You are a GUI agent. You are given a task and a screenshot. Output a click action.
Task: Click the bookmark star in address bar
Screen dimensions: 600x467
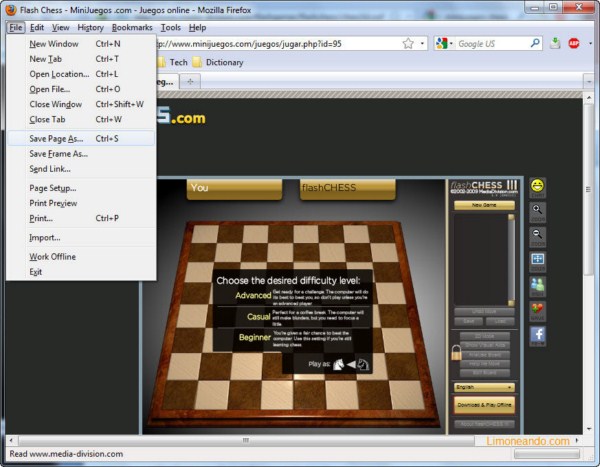point(408,44)
